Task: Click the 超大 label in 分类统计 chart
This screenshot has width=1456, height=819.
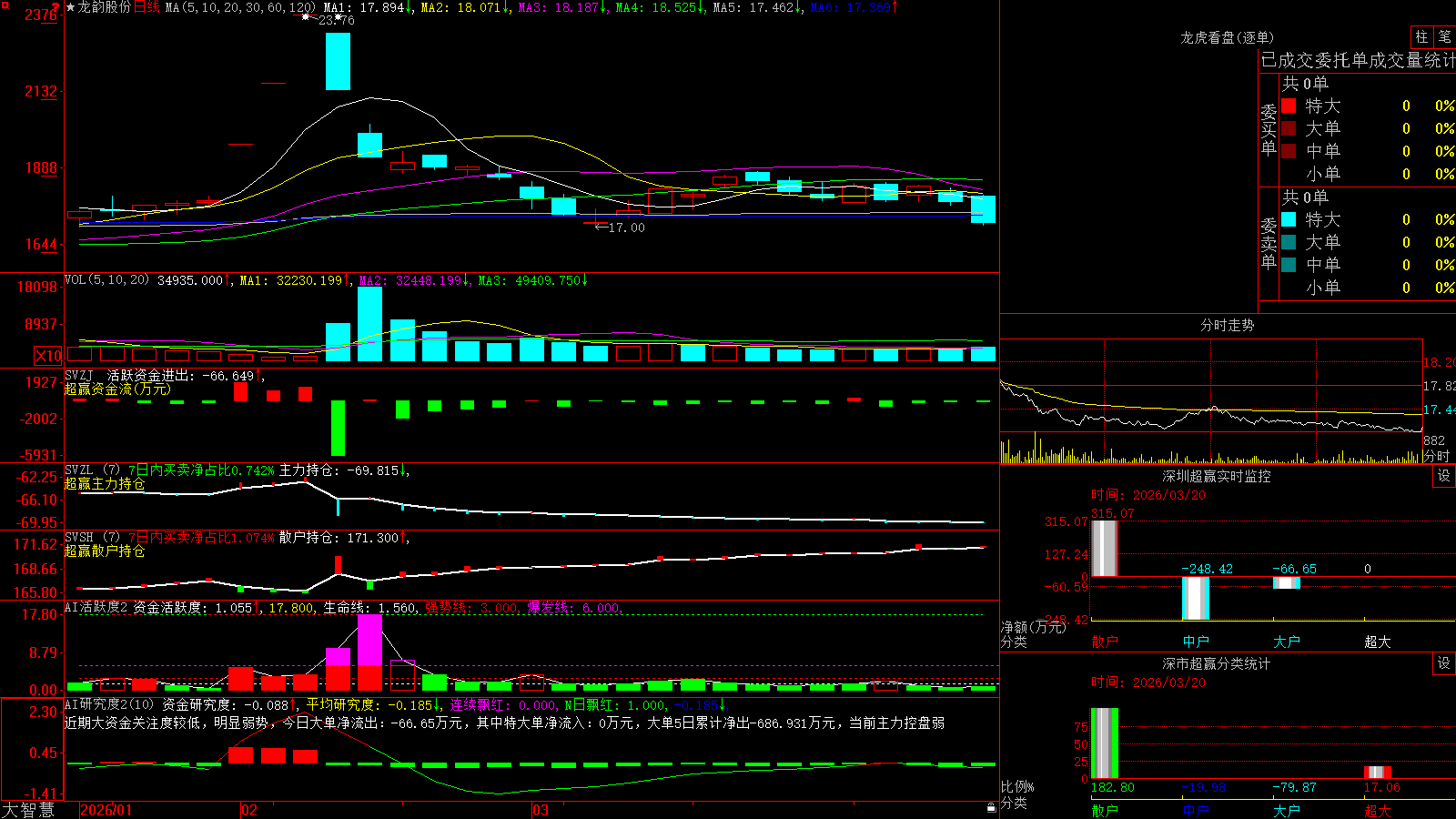Action: click(x=1378, y=811)
